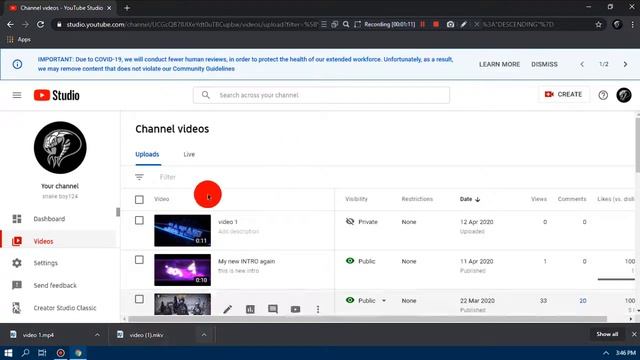Click the horizontal table scrollbar
Viewport: 640px width, 360px height.
(367, 319)
